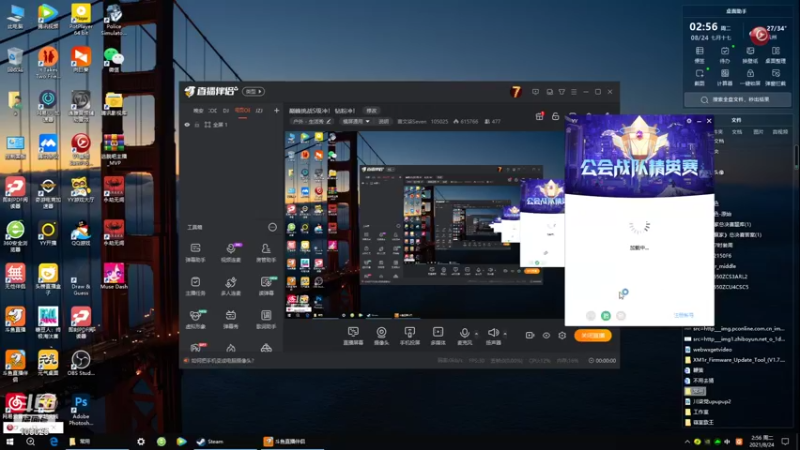The width and height of the screenshot is (800, 450).
Task: Open 读弹幕 tool in the toolbox
Action: pos(266,286)
